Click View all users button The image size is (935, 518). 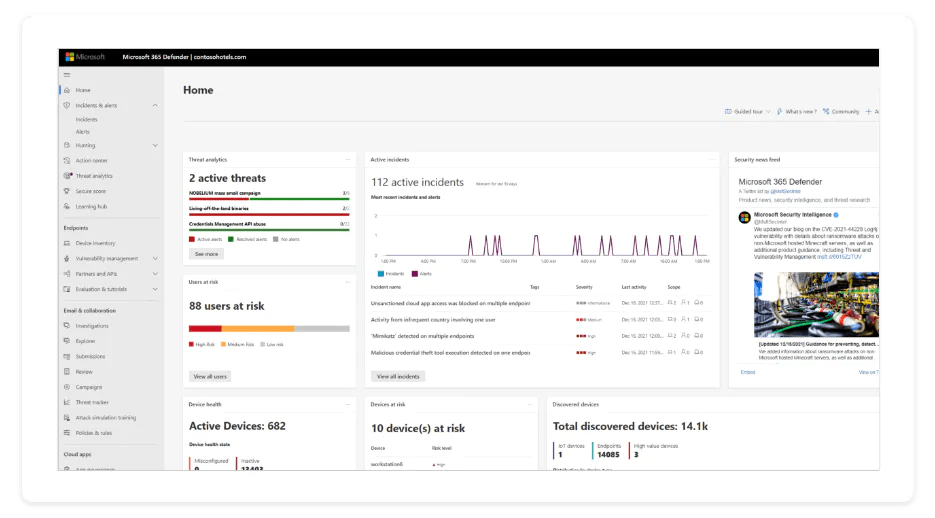(210, 376)
